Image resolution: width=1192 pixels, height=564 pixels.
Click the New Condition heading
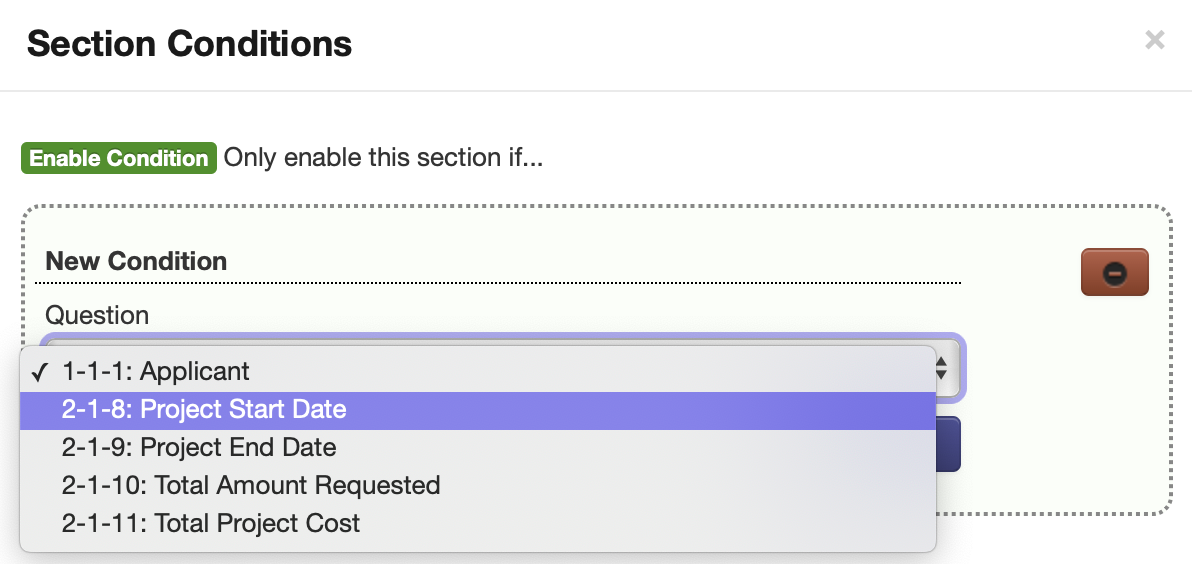[x=136, y=262]
